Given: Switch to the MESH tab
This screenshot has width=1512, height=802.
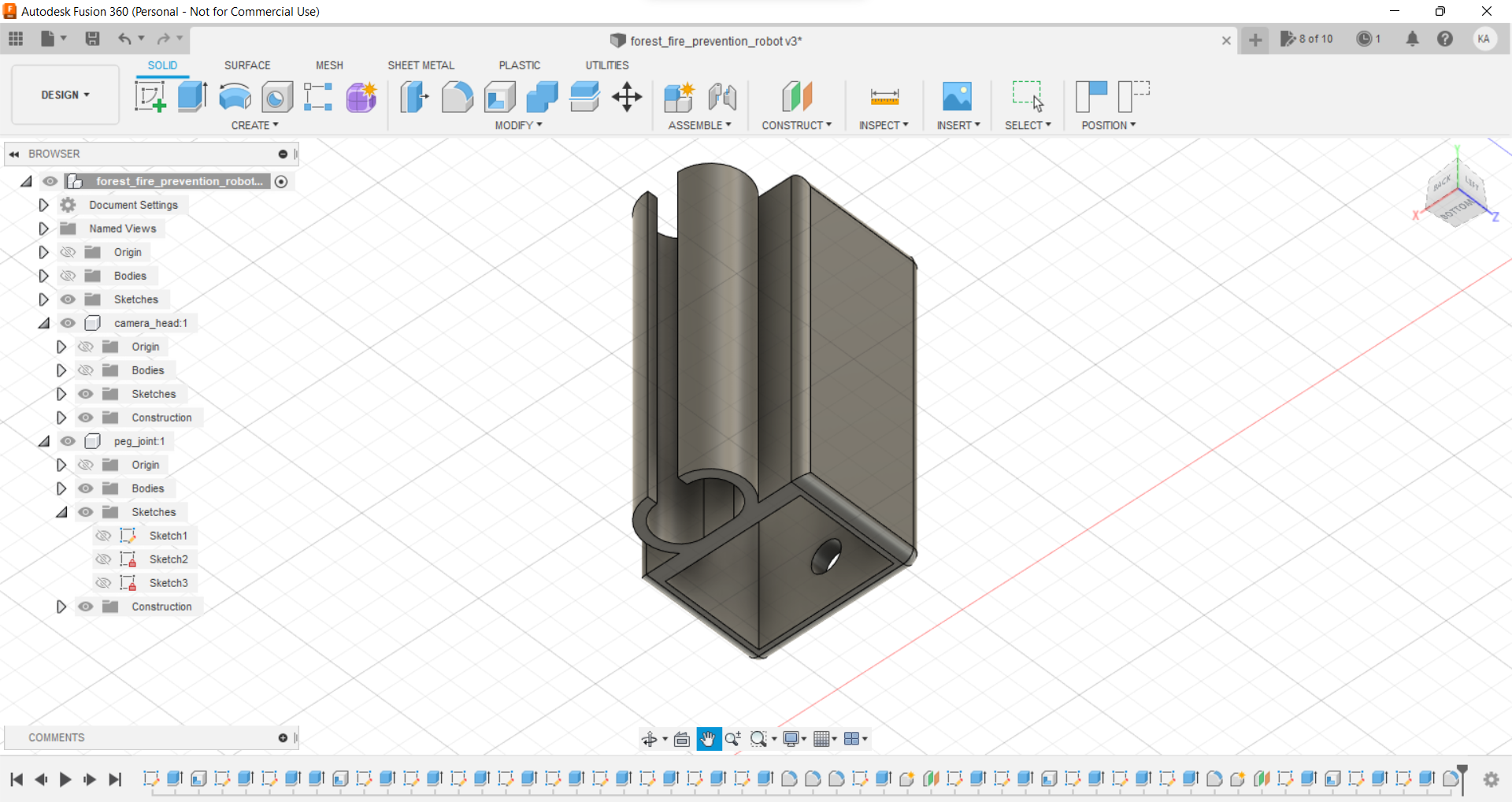Looking at the screenshot, I should [x=329, y=65].
